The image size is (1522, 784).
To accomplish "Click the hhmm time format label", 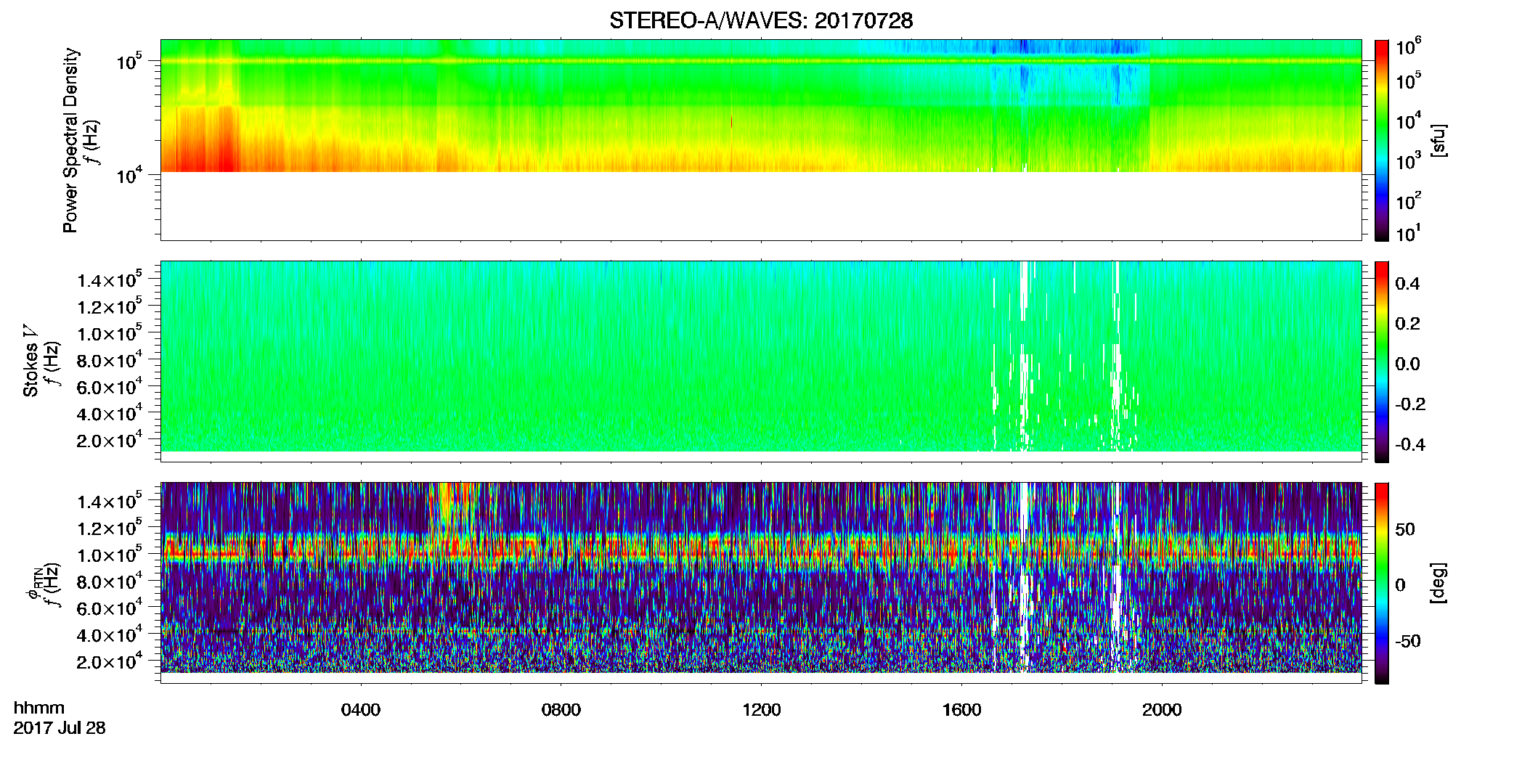I will click(x=39, y=709).
